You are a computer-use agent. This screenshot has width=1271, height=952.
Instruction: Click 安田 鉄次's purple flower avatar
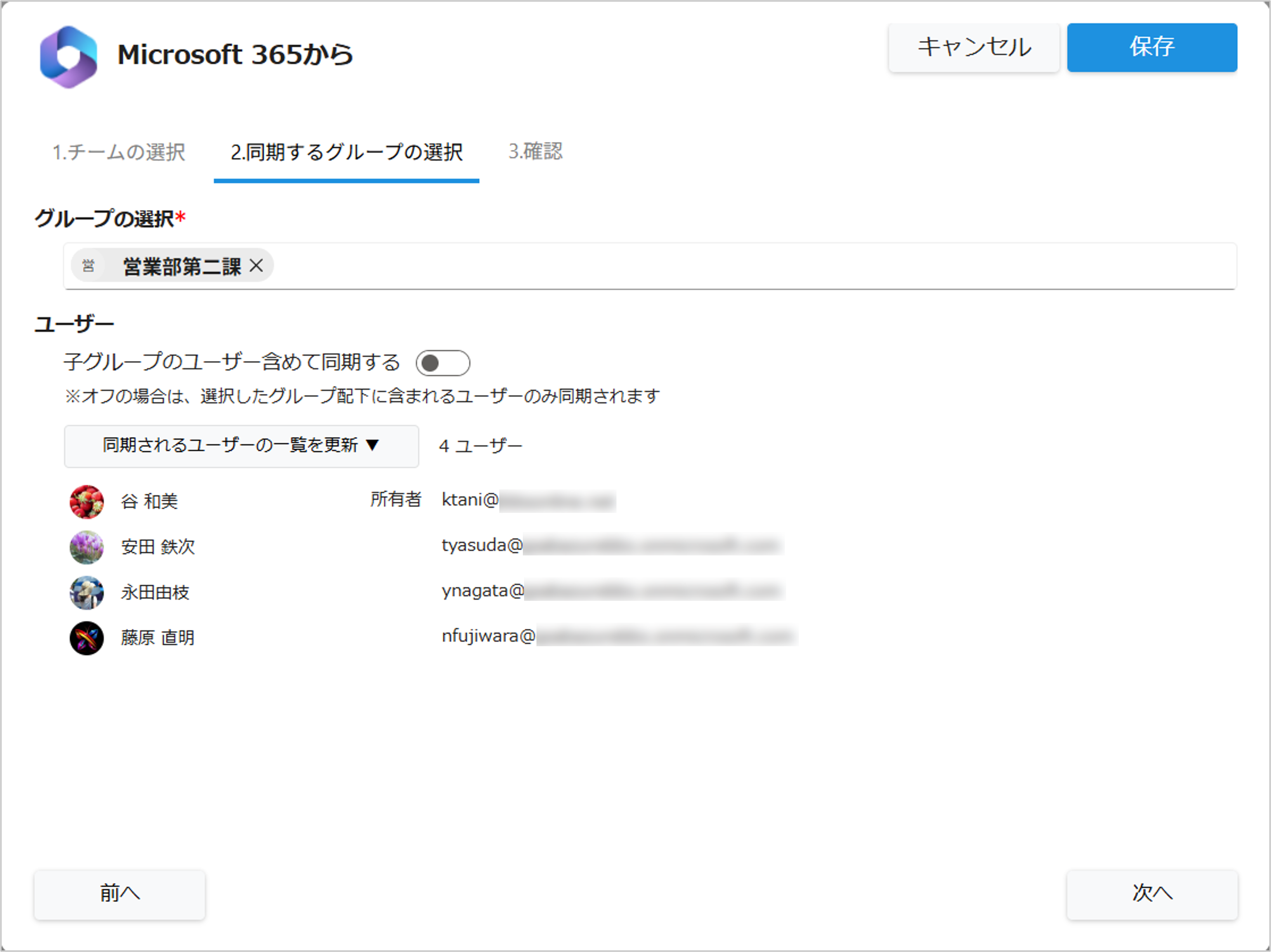[87, 547]
